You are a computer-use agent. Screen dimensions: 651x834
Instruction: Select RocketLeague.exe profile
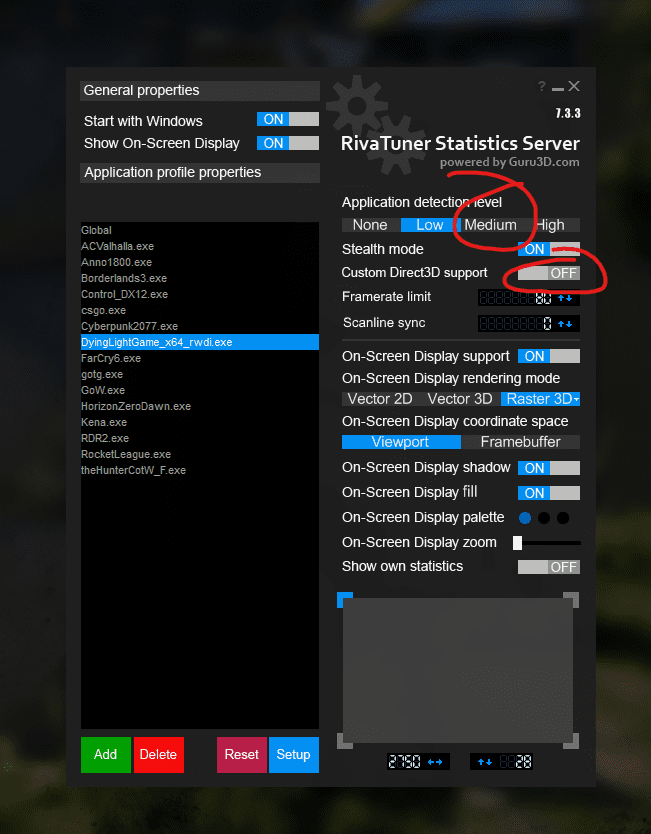point(200,454)
